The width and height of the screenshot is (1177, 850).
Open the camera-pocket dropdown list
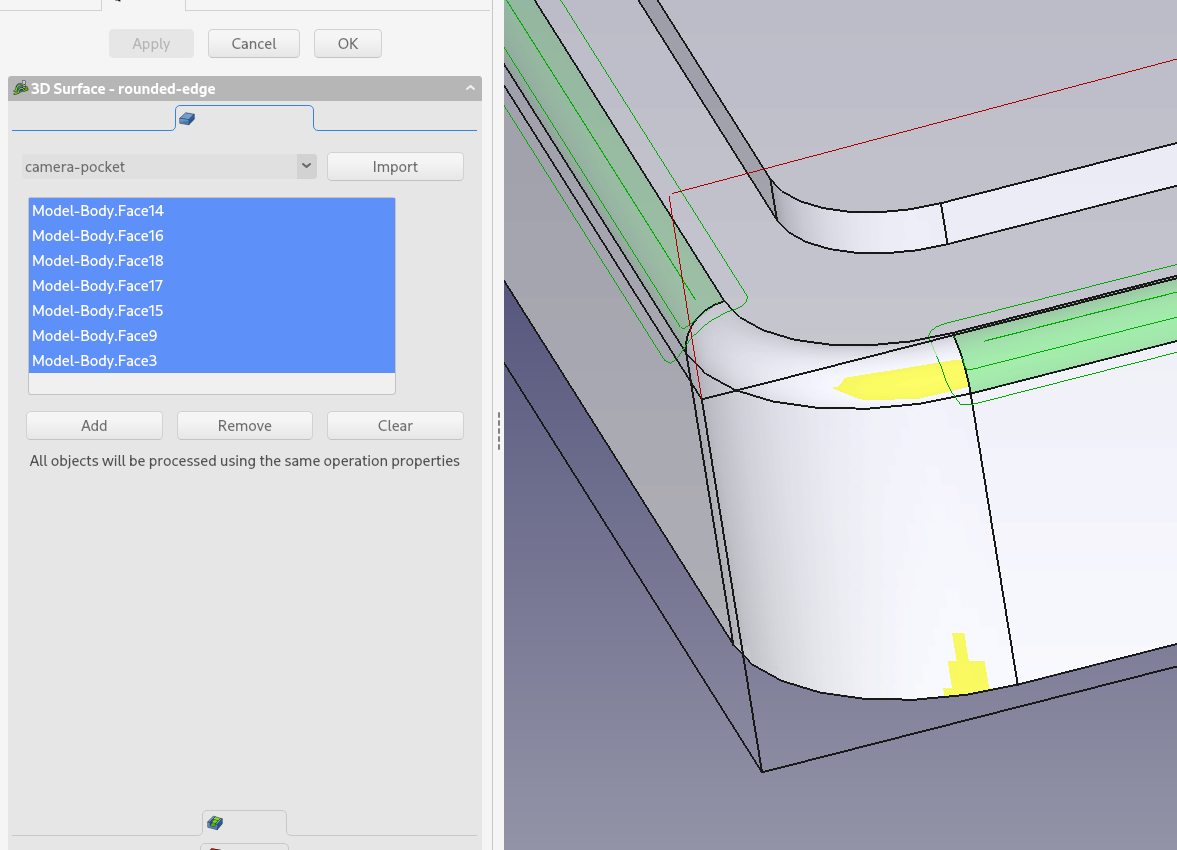[306, 167]
